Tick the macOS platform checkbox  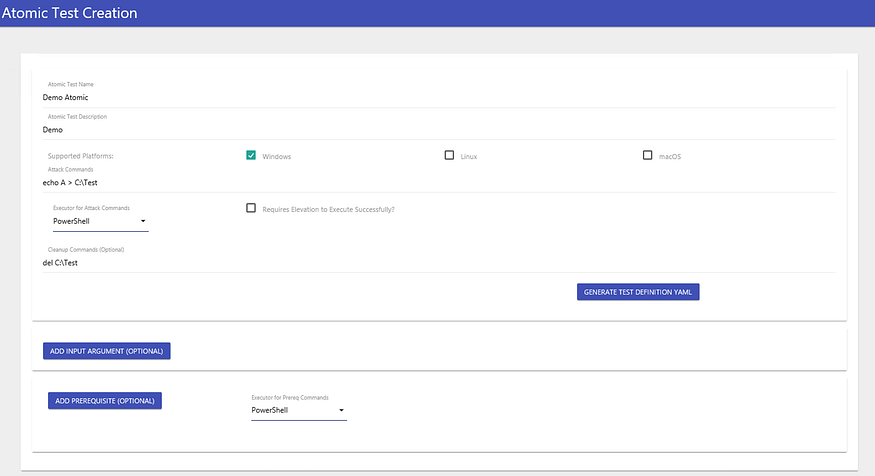tap(647, 155)
